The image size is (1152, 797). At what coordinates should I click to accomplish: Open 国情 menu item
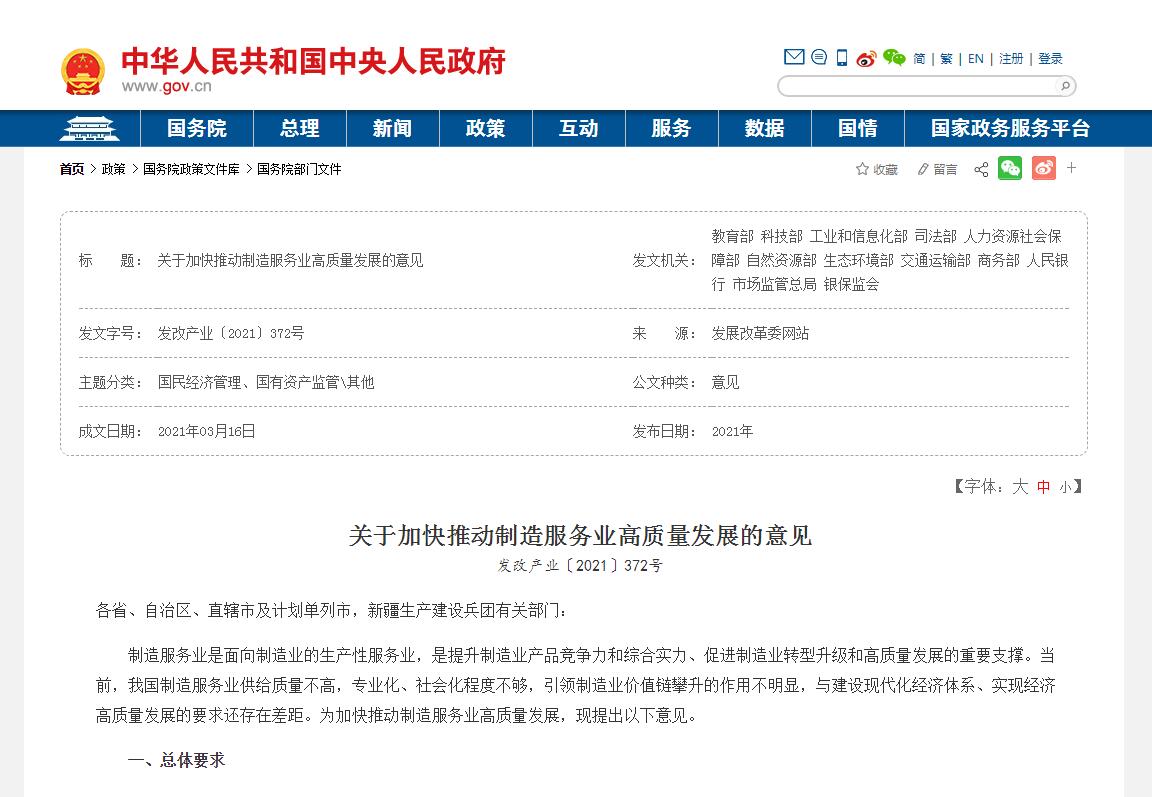[x=858, y=129]
